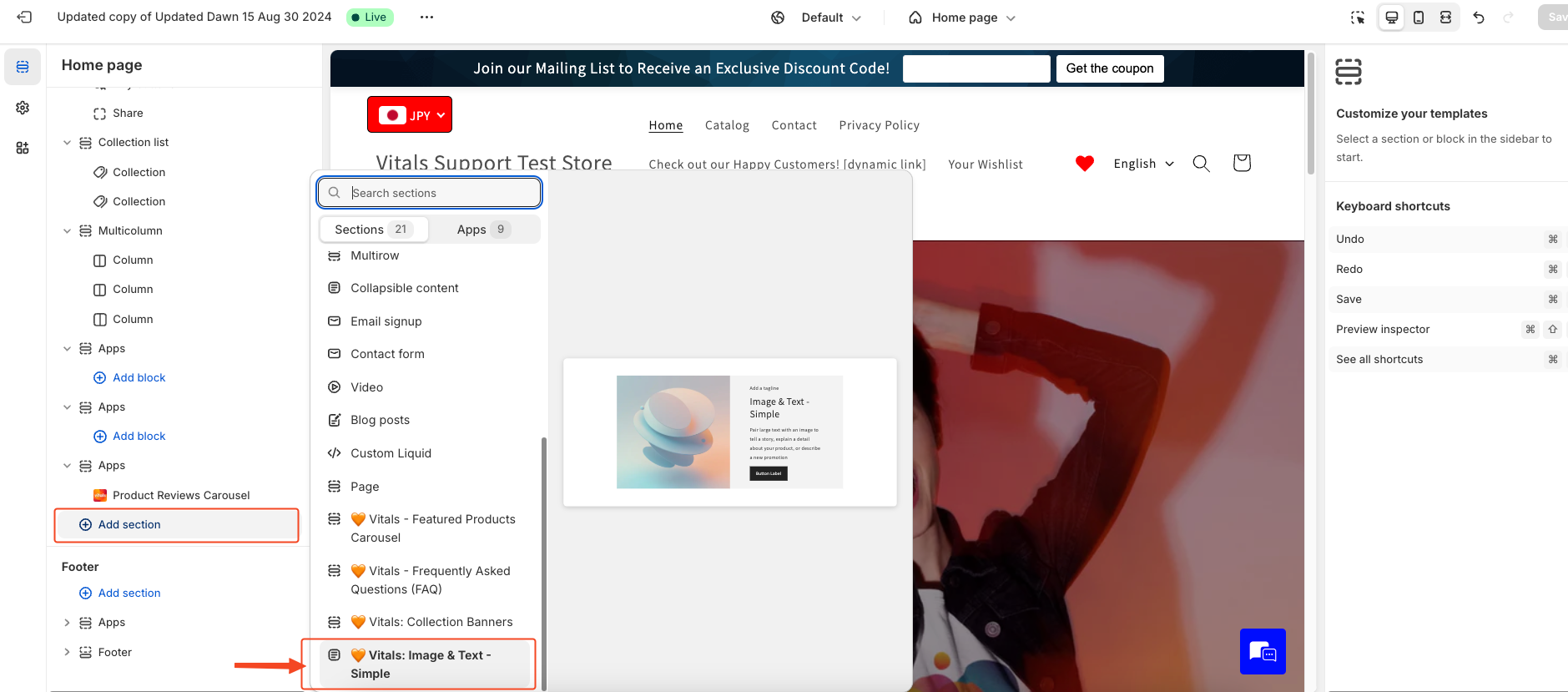The image size is (1568, 692).
Task: Expand the Apps section under Footer
Action: pyautogui.click(x=67, y=623)
